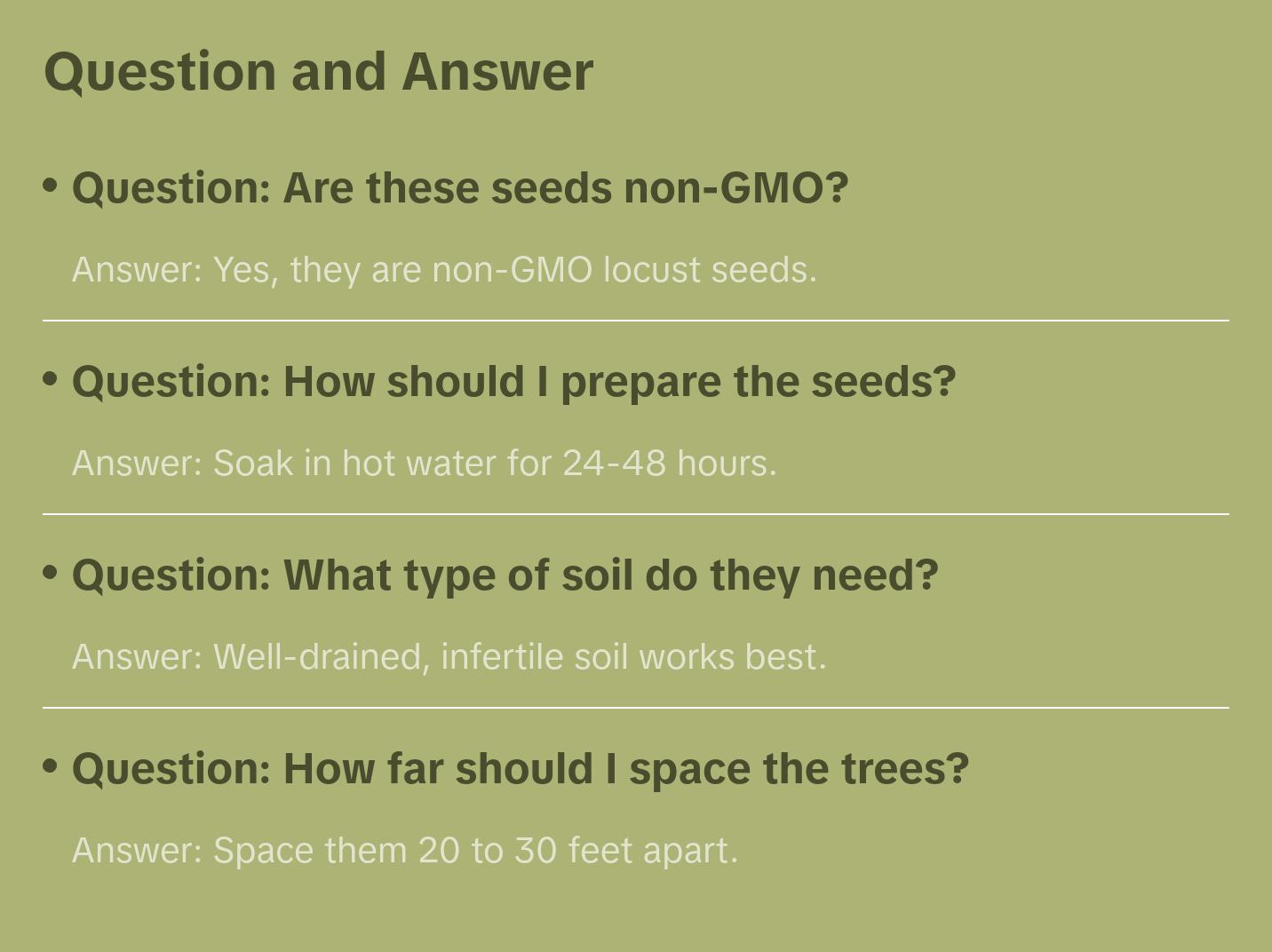Click the bullet beside the seed preparation question

point(51,378)
